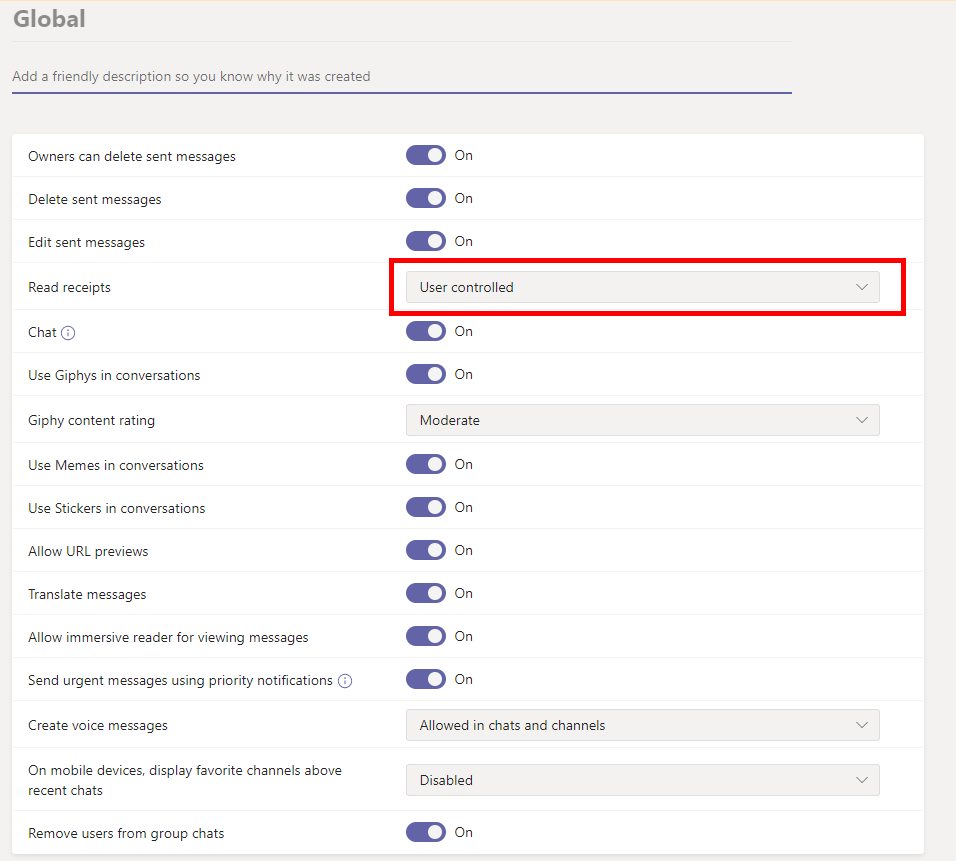The image size is (956, 861).
Task: Disable Remove users from group chats
Action: 426,832
